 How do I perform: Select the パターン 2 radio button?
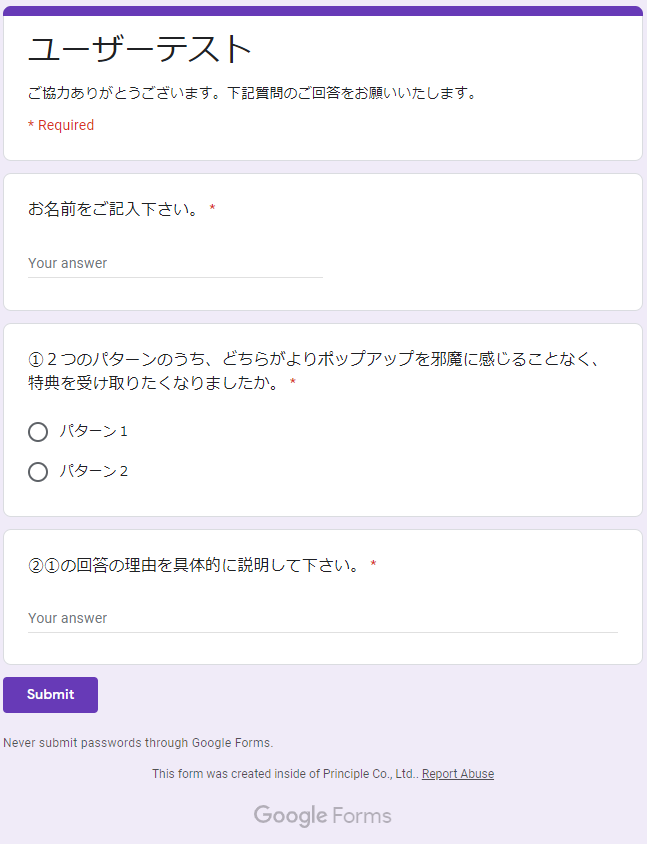[38, 472]
